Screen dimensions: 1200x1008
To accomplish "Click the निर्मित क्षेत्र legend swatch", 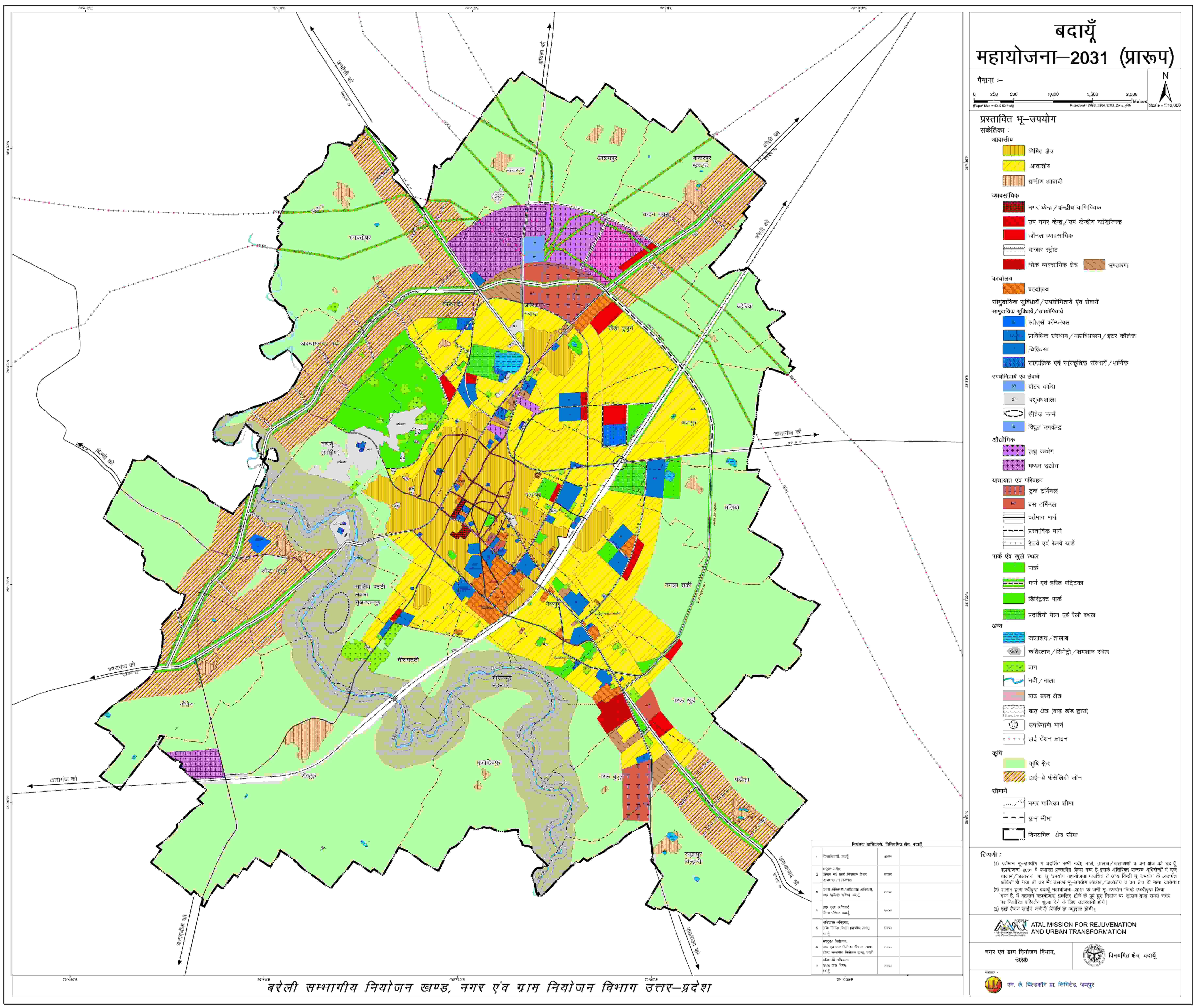I will point(1014,151).
